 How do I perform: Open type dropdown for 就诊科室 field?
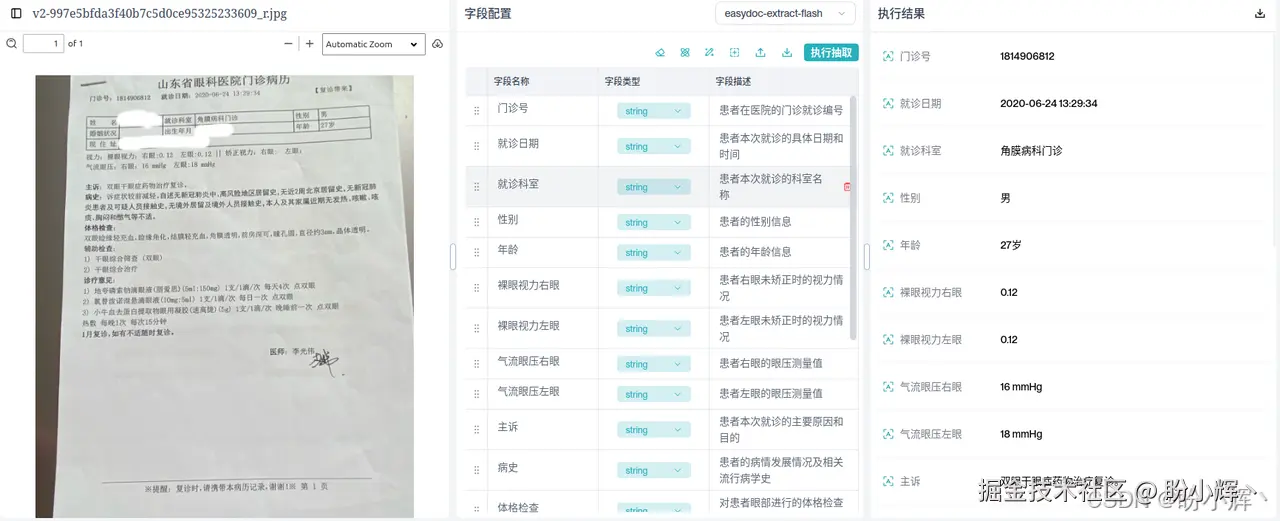[x=654, y=187]
